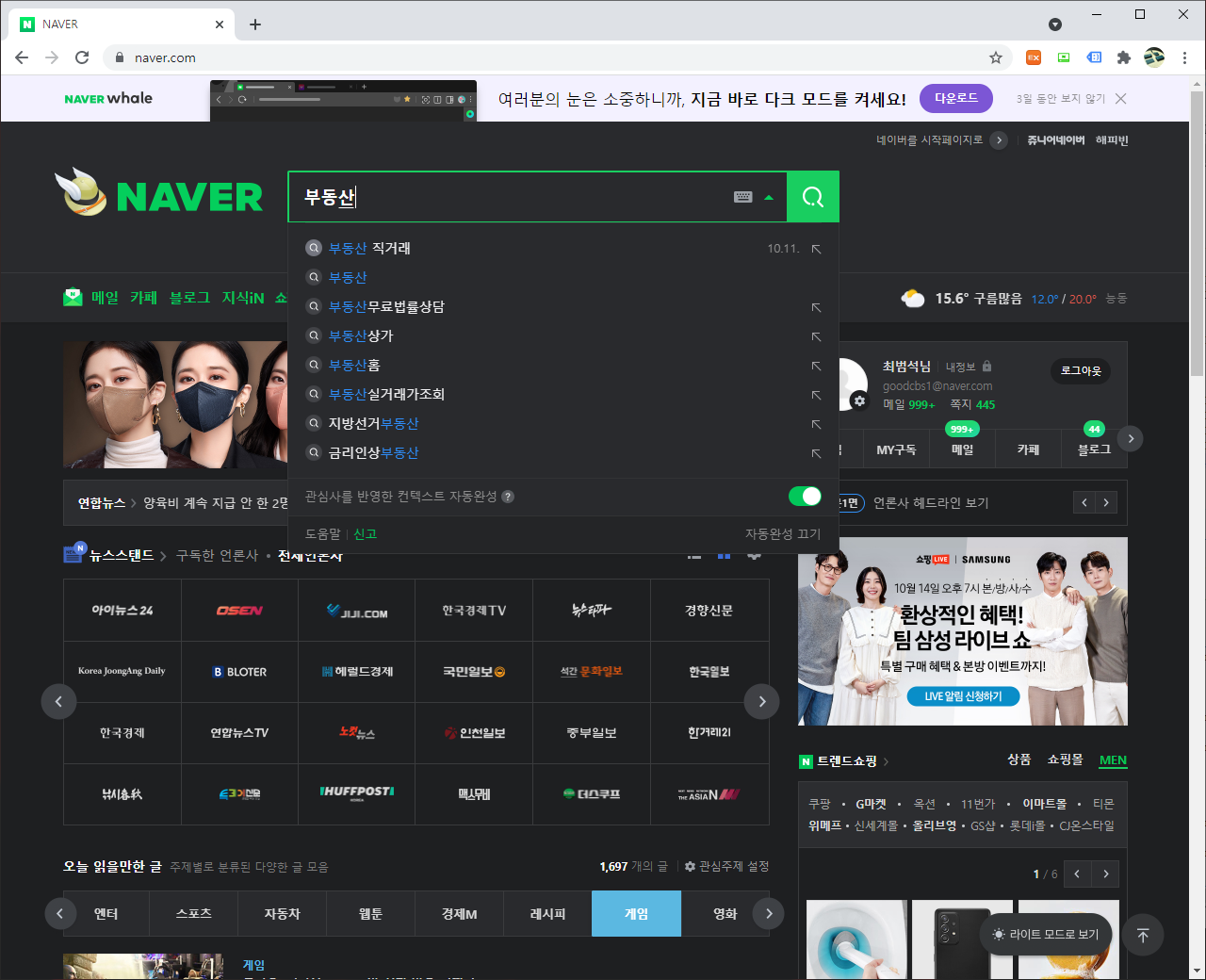This screenshot has height=980, width=1206.
Task: Toggle context-aware autocomplete switch
Action: point(805,496)
